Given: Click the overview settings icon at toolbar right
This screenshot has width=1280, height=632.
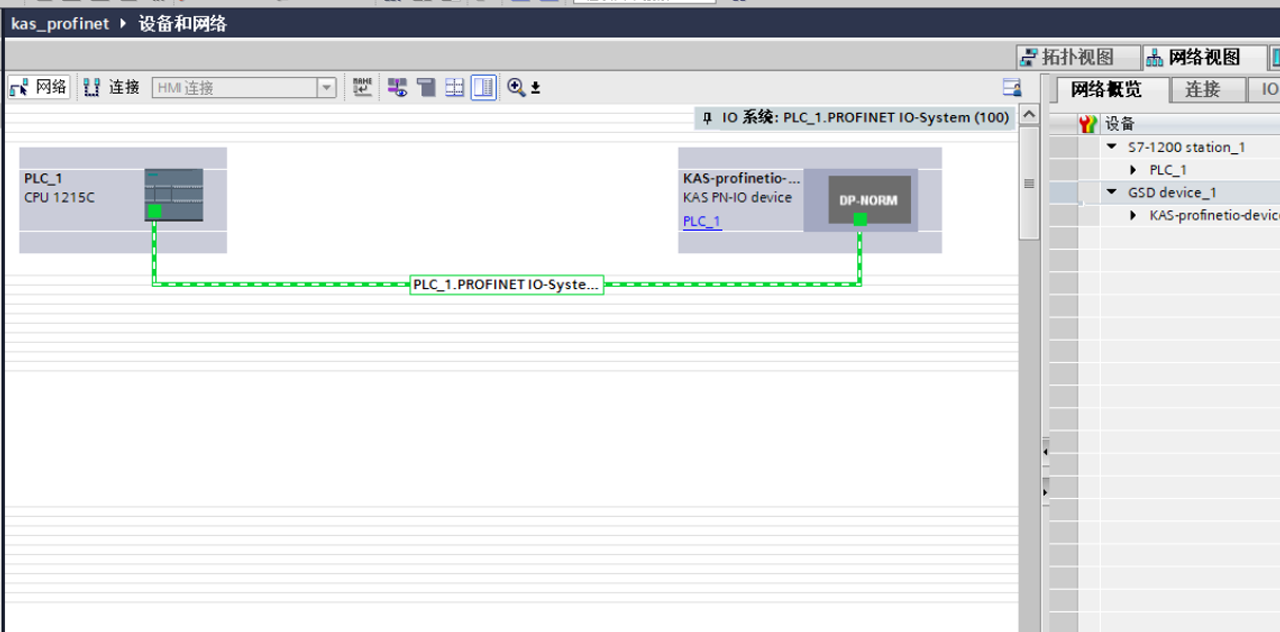Looking at the screenshot, I should (x=1012, y=88).
